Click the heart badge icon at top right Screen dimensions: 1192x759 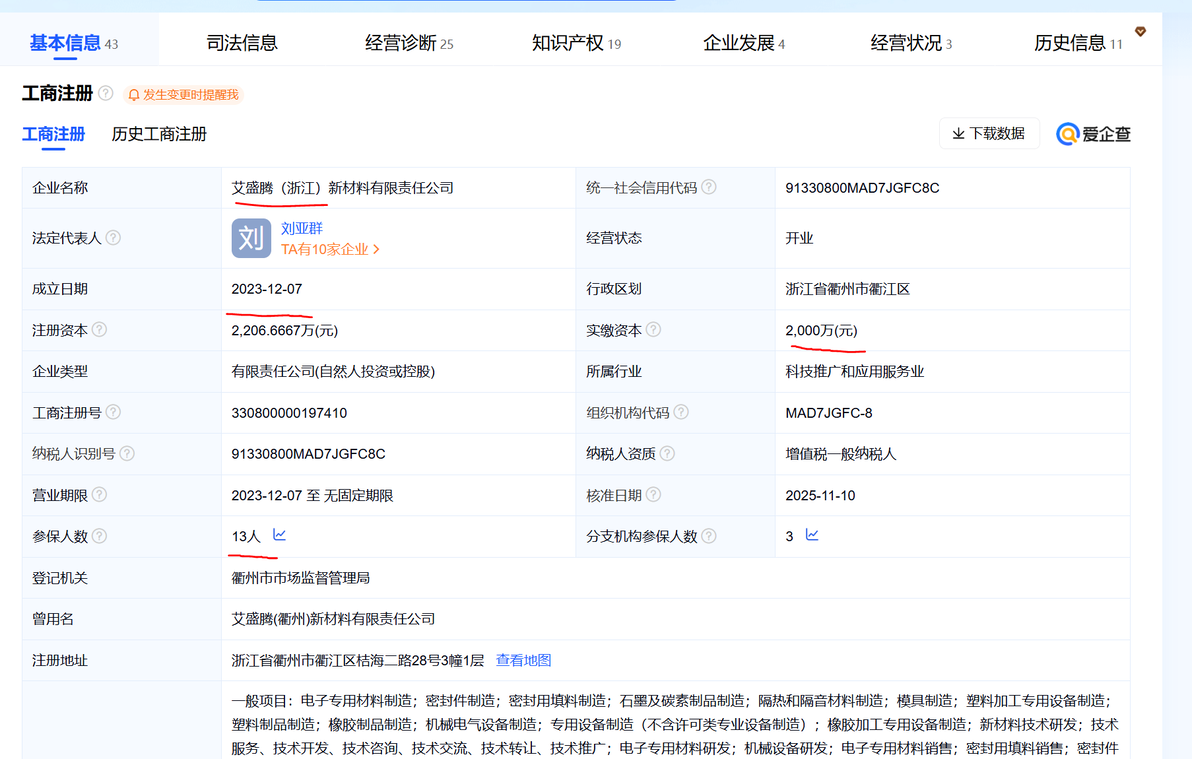pos(1140,31)
